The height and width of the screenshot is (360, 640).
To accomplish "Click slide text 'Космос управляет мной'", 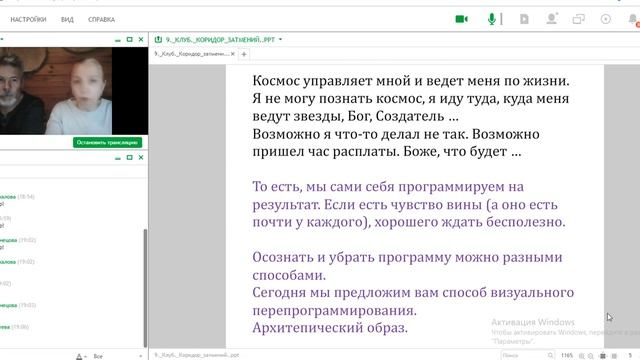I will (331, 80).
